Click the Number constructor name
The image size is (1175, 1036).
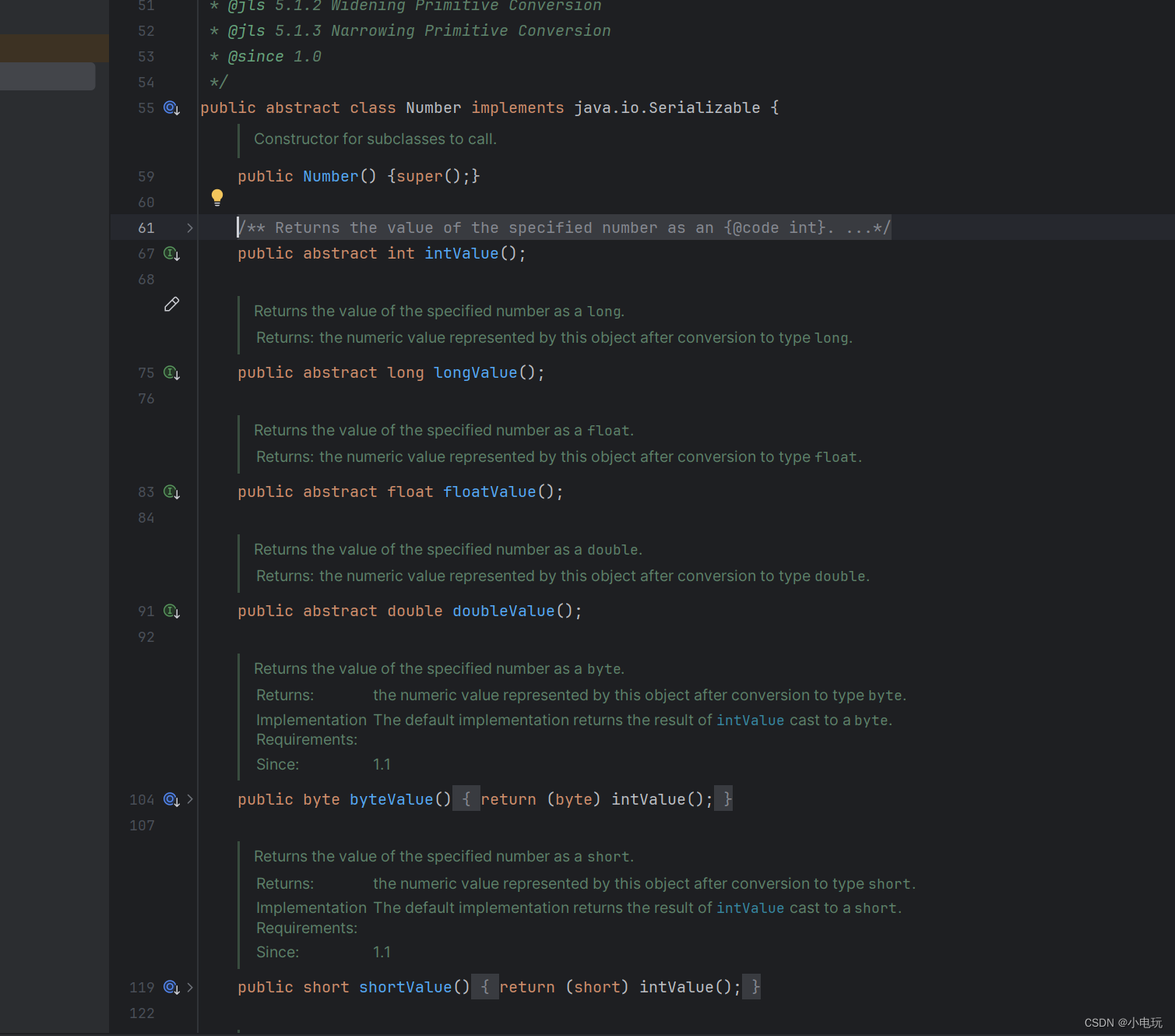pyautogui.click(x=331, y=176)
